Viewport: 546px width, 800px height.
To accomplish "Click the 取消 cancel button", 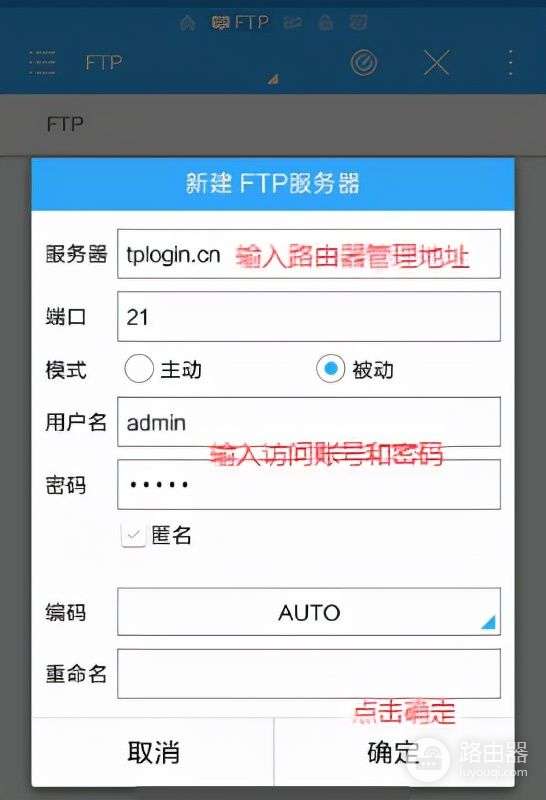I will click(153, 752).
